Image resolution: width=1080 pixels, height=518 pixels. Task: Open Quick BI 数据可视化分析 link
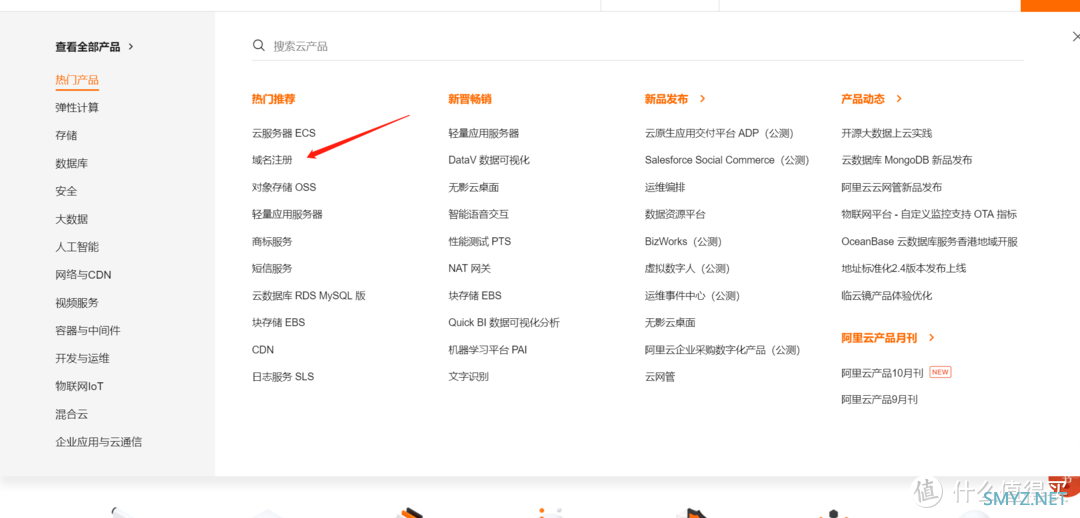click(x=504, y=322)
